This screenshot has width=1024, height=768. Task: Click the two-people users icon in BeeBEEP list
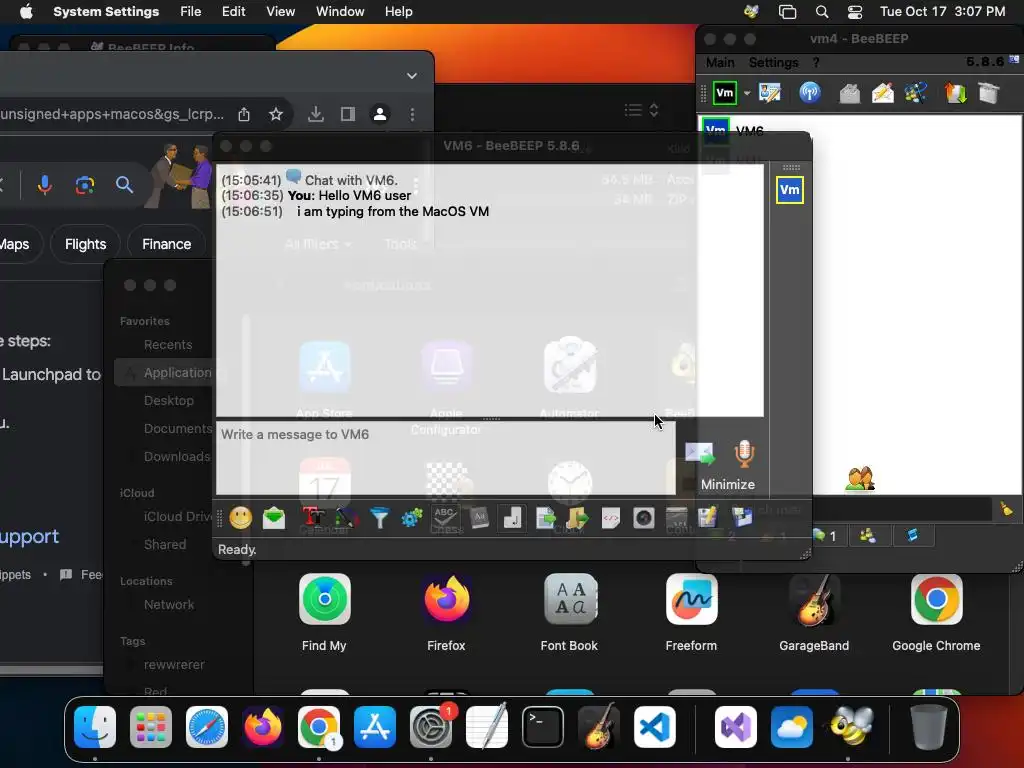click(859, 479)
